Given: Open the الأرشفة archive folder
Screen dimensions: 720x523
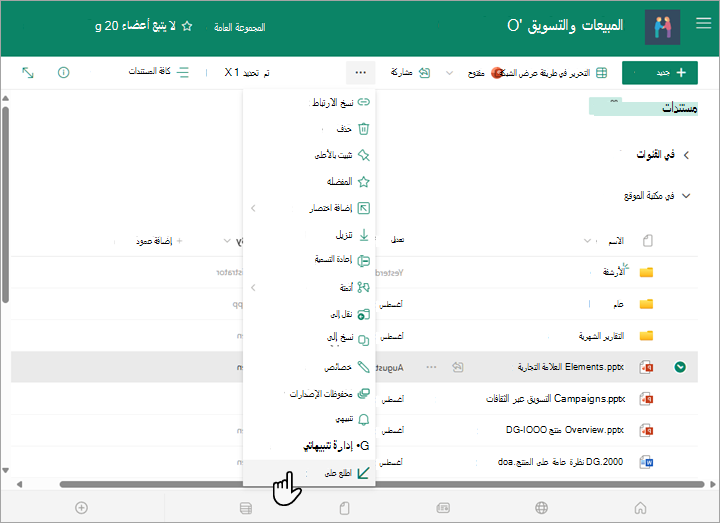Looking at the screenshot, I should point(614,272).
